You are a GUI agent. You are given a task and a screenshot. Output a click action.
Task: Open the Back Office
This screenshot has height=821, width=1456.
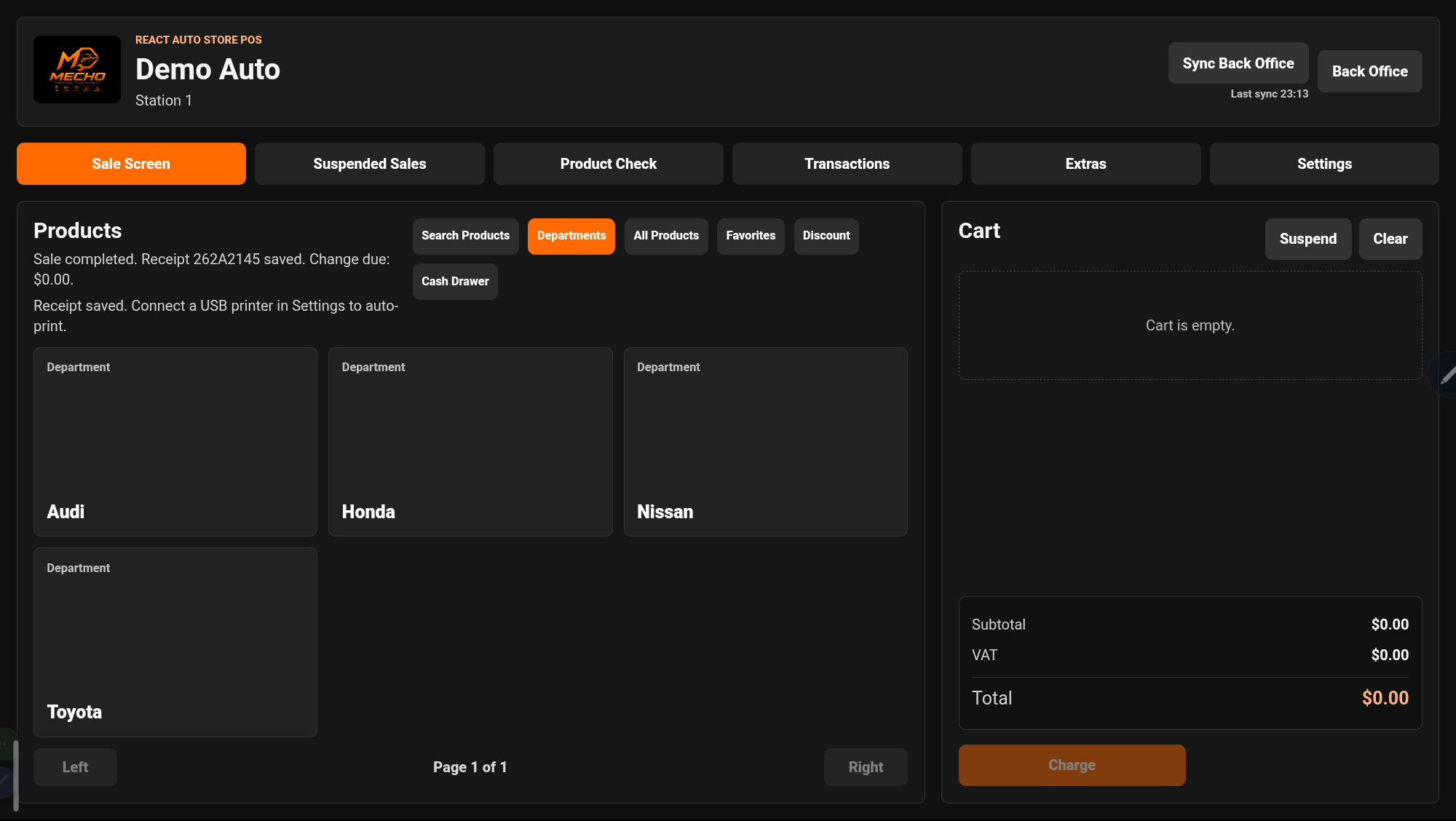[1370, 71]
